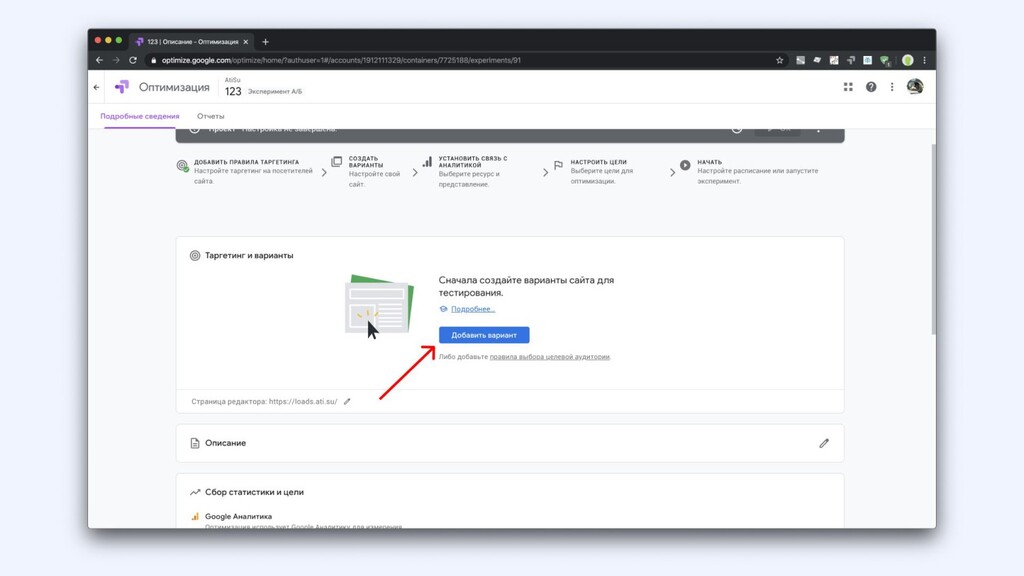Image resolution: width=1024 pixels, height=576 pixels.
Task: Click the site lock icon
Action: (153, 60)
